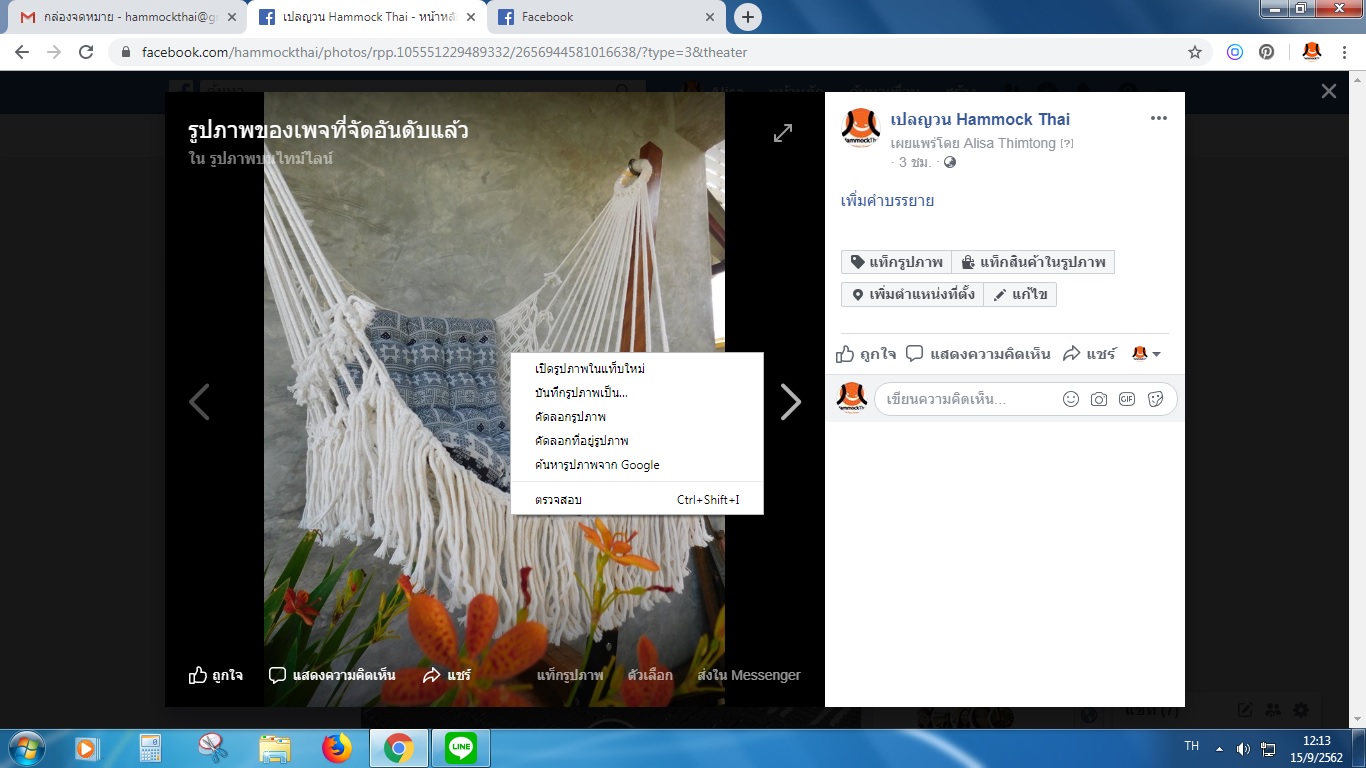Click blue circular extension icon in toolbar
The image size is (1366, 768).
(x=1235, y=52)
